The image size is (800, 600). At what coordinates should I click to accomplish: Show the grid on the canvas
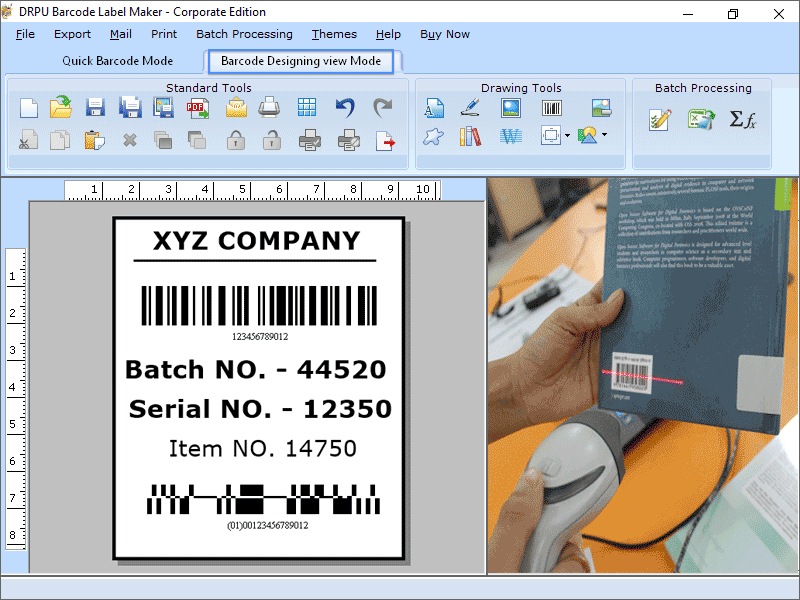click(307, 108)
